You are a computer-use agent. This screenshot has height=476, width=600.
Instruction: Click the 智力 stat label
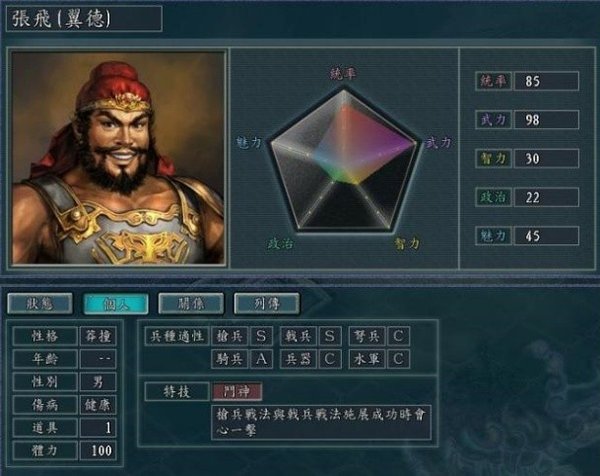click(x=494, y=158)
